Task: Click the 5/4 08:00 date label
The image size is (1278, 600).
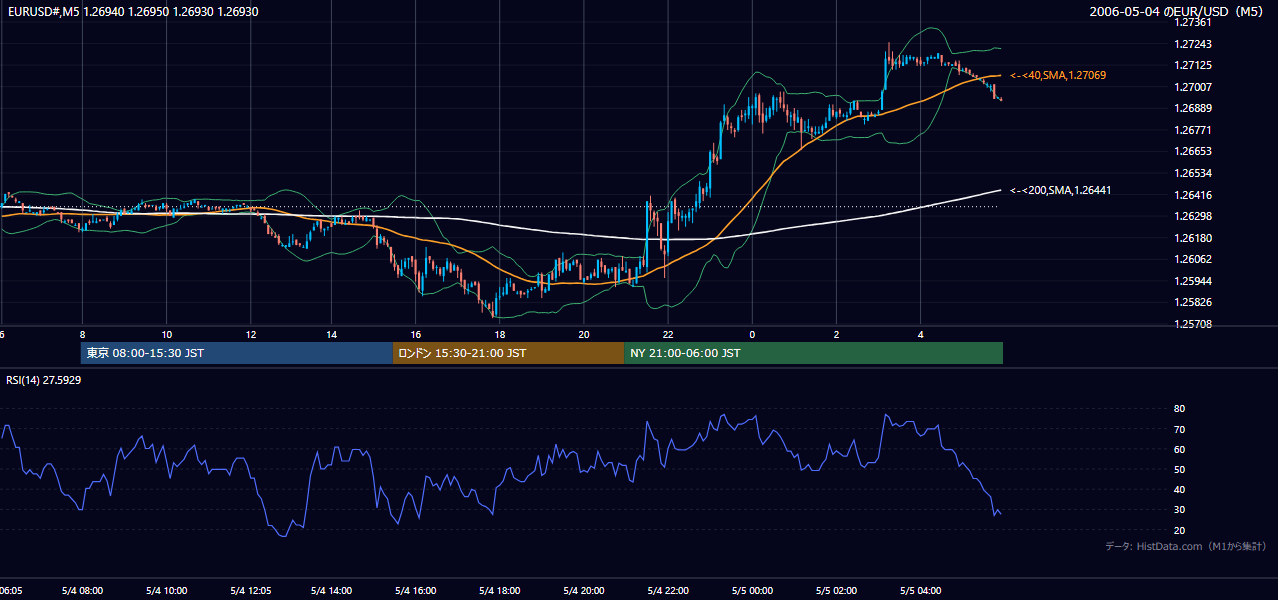Action: click(83, 591)
